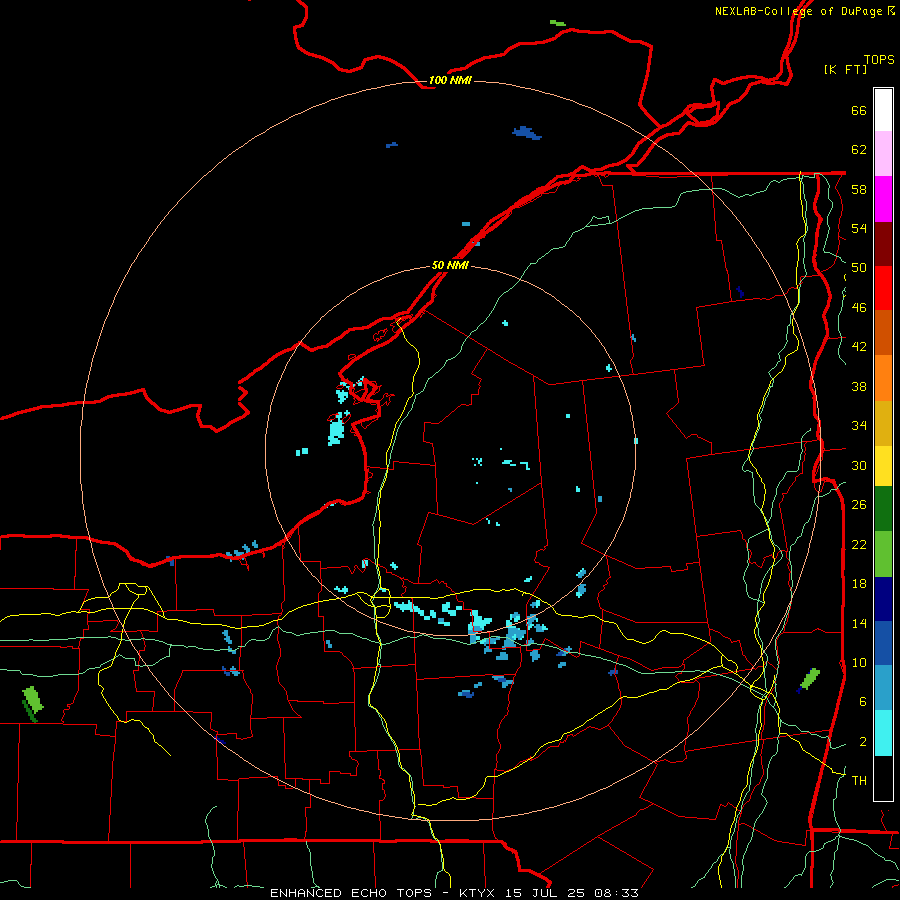
Task: Click the orange 38-42 K FT swatch
Action: pyautogui.click(x=883, y=378)
